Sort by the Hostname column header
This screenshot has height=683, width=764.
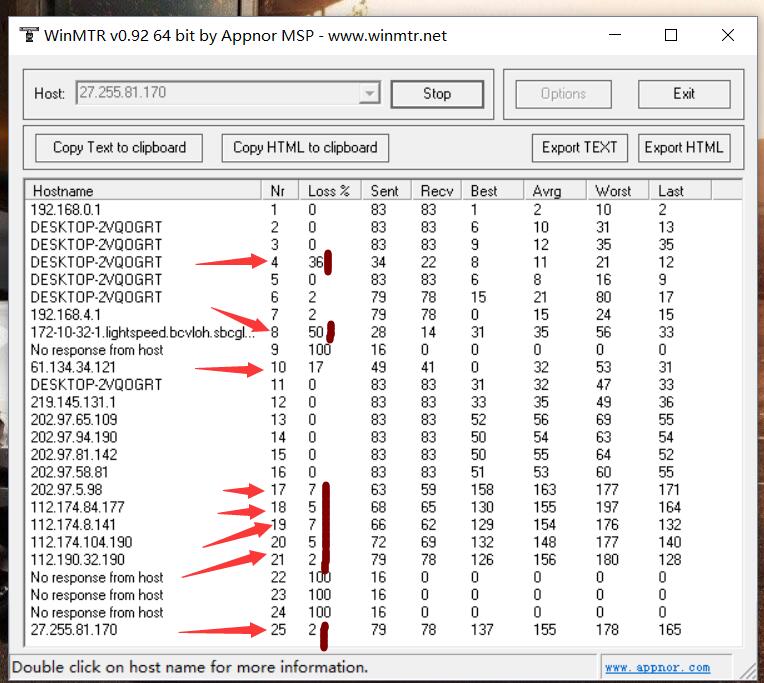tap(143, 191)
